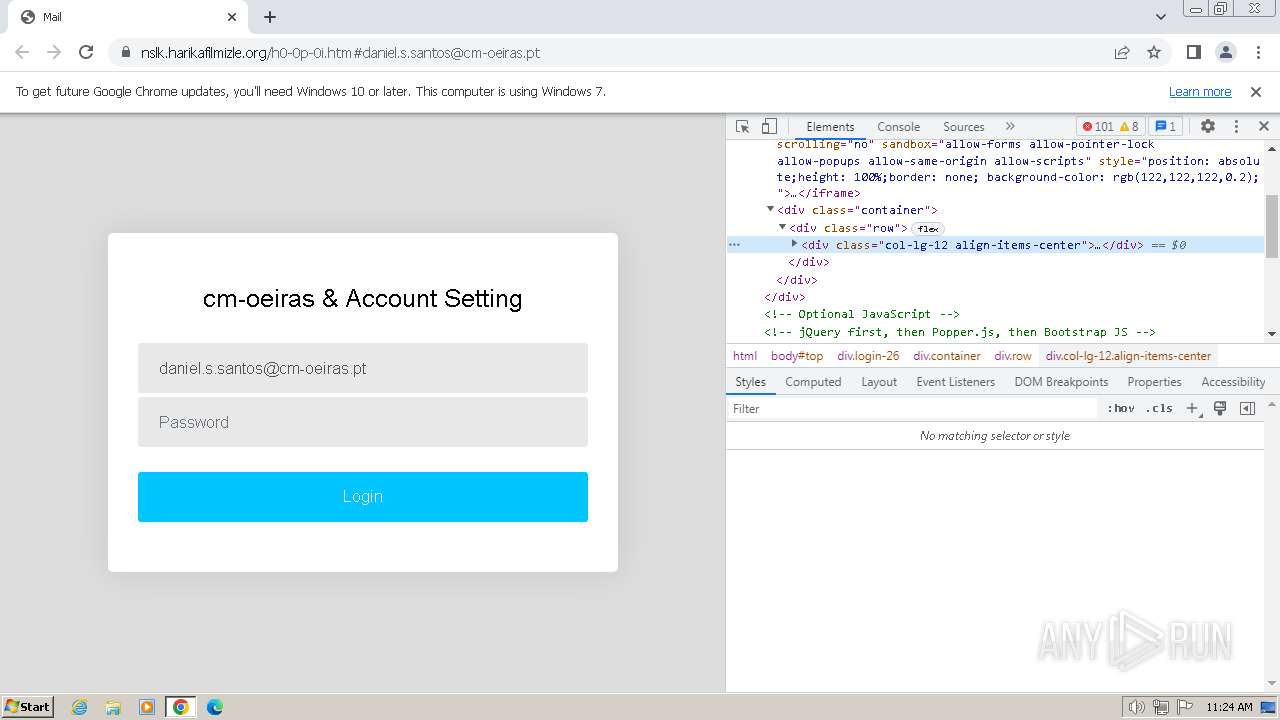Switch to the Sources tab
1280x720 pixels.
tap(964, 127)
